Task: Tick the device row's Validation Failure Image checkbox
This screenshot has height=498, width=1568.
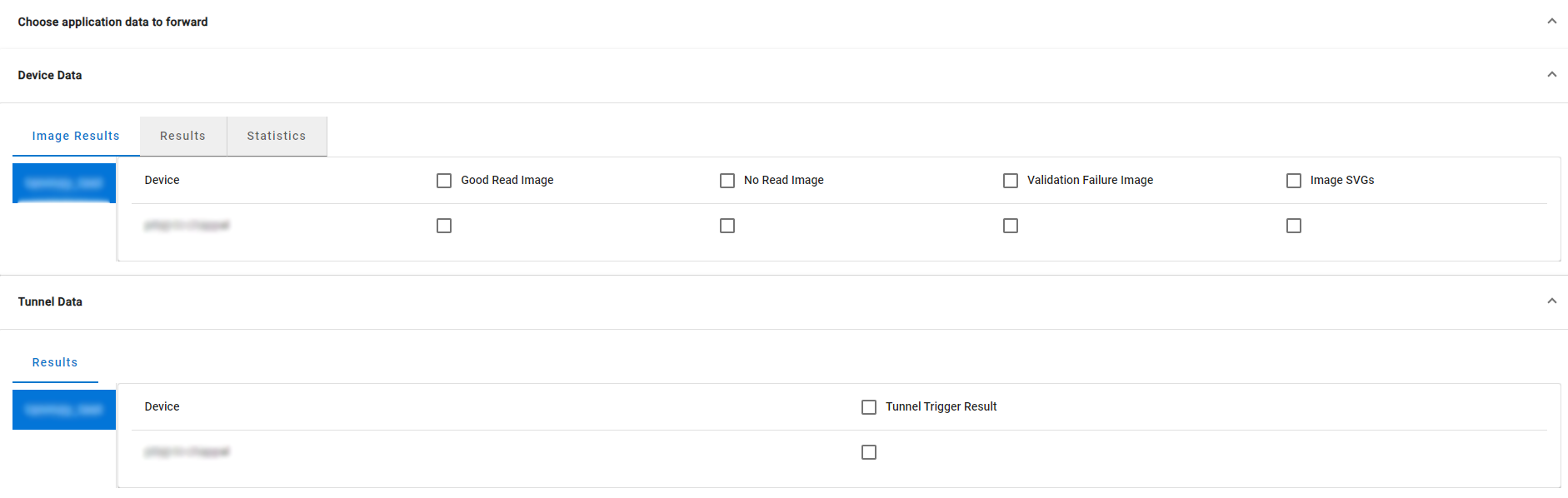Action: (1011, 226)
